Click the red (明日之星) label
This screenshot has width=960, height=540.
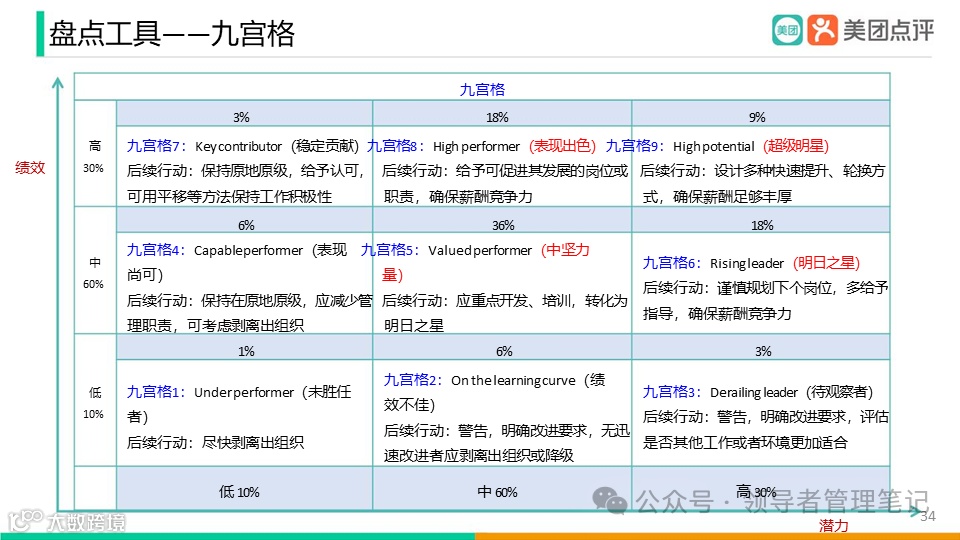coord(827,263)
